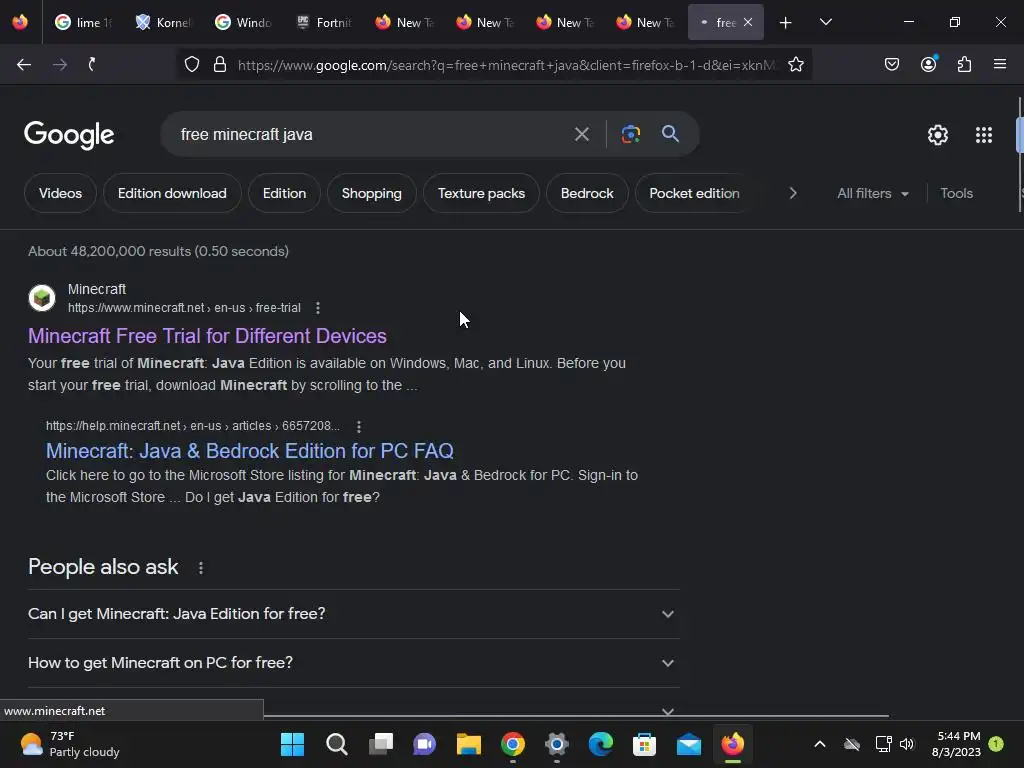1024x768 pixels.
Task: Launch Google Chrome from taskbar
Action: coord(513,744)
